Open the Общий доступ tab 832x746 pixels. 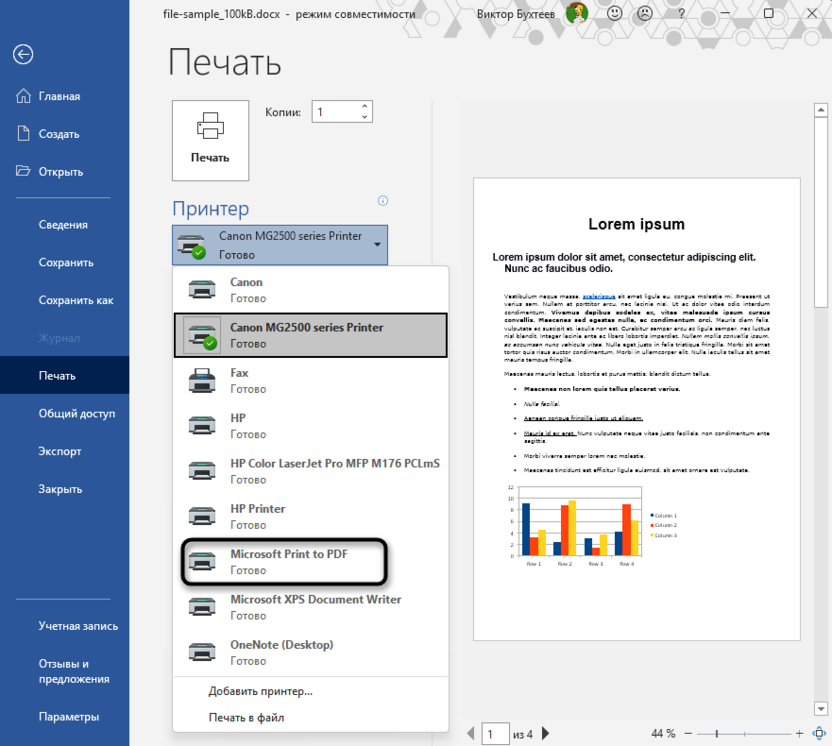pyautogui.click(x=76, y=413)
